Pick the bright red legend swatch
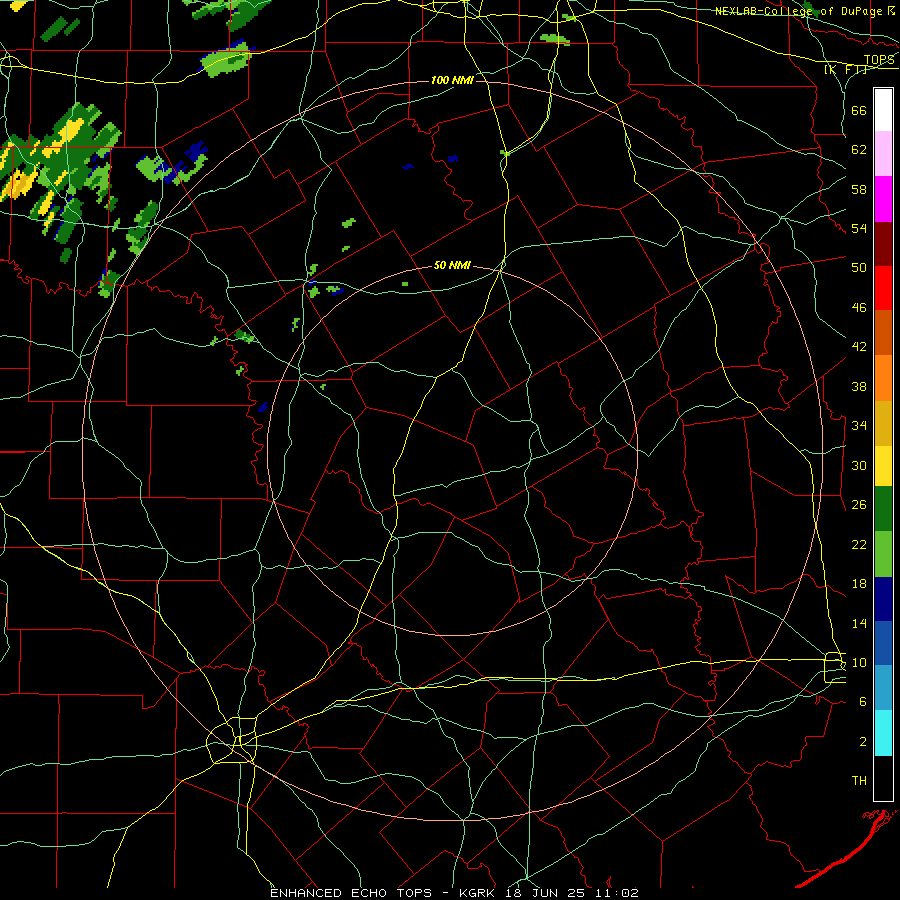The width and height of the screenshot is (900, 900). (883, 289)
